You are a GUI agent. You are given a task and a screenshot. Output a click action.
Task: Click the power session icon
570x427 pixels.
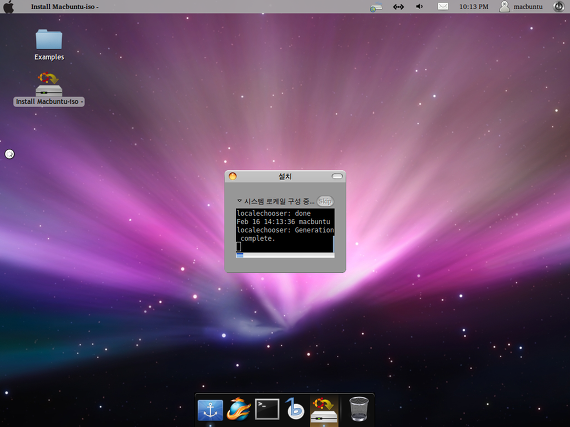coord(558,7)
